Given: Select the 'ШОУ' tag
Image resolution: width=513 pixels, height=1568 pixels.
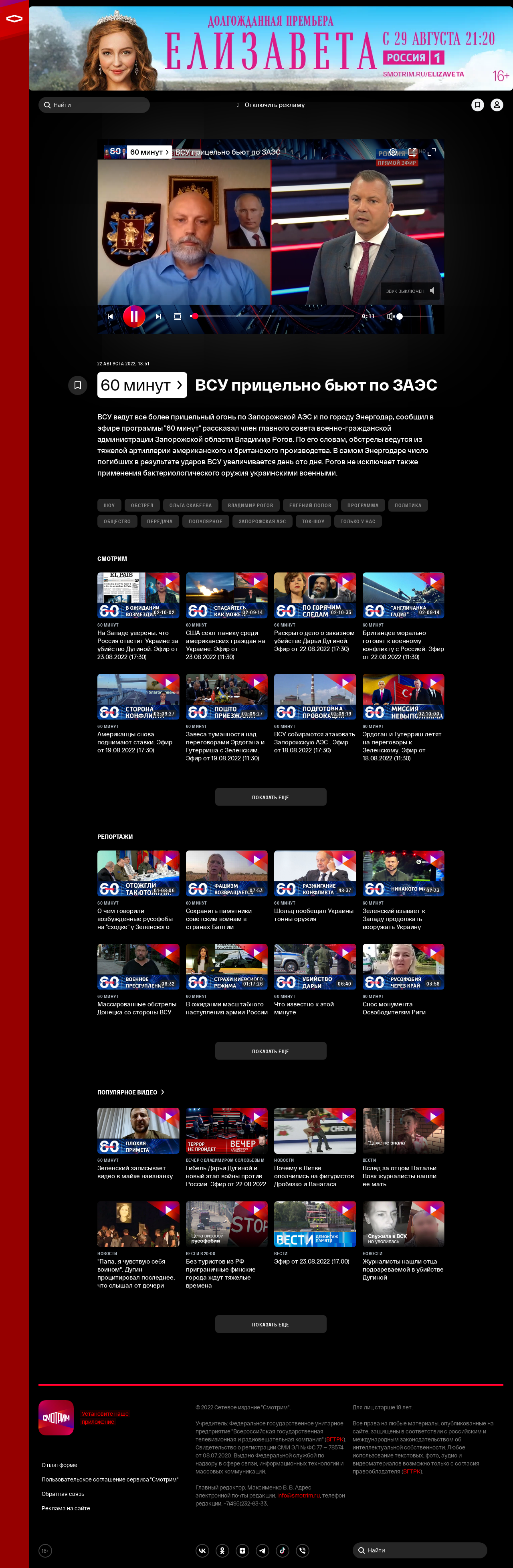Looking at the screenshot, I should [x=109, y=505].
